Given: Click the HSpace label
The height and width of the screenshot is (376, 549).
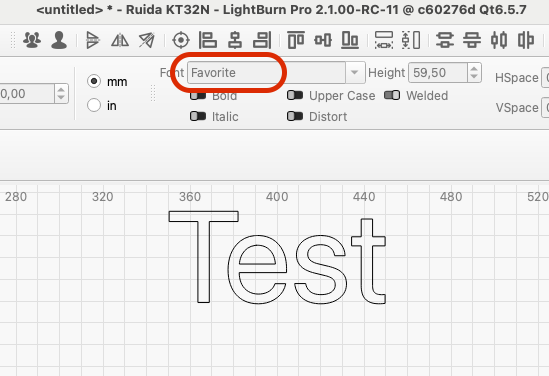Looking at the screenshot, I should pyautogui.click(x=516, y=78).
